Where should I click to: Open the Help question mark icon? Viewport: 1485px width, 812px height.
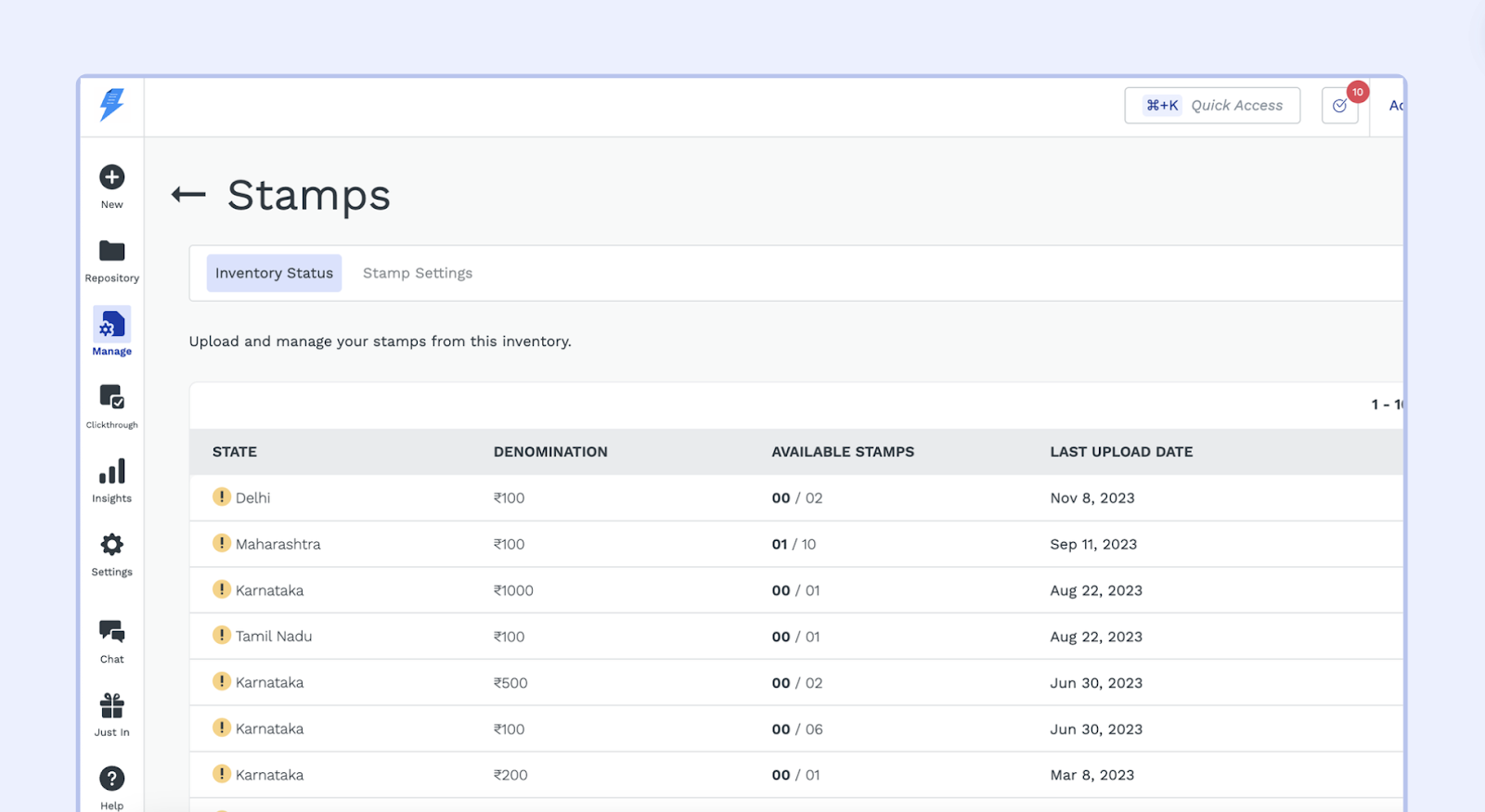click(x=112, y=779)
